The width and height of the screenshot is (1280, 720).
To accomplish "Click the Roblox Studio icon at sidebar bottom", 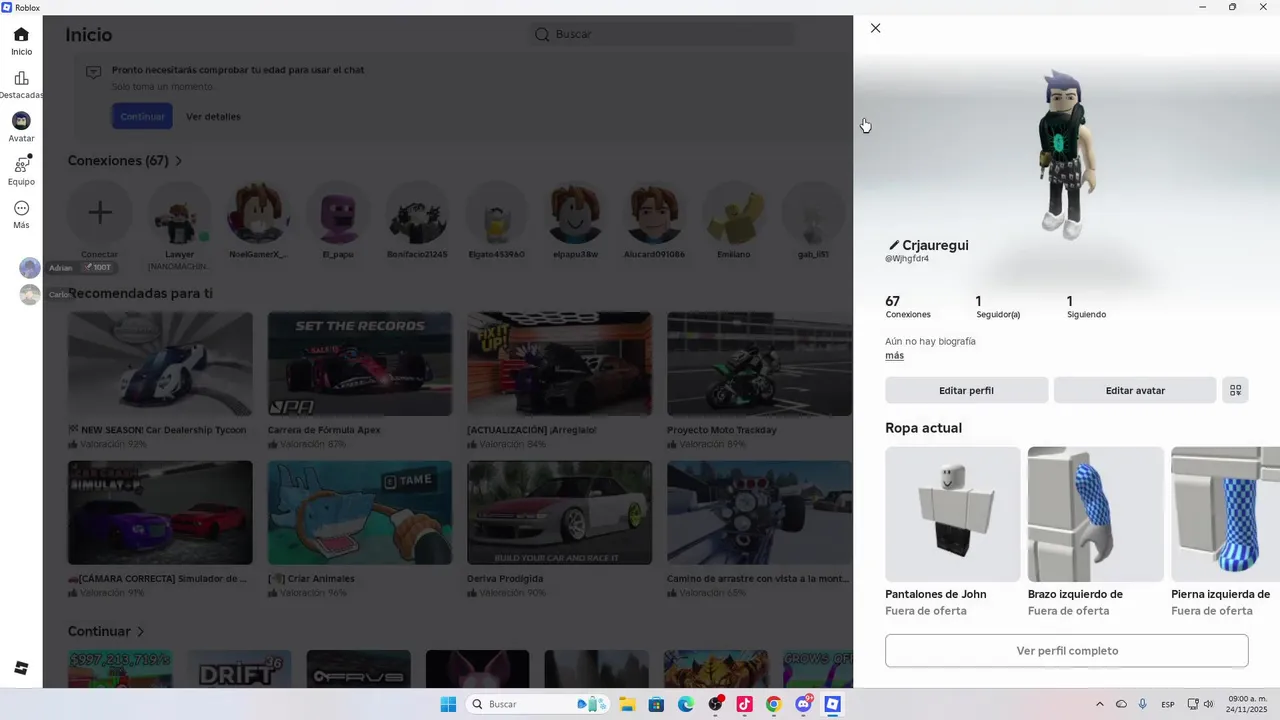I will tap(21, 668).
